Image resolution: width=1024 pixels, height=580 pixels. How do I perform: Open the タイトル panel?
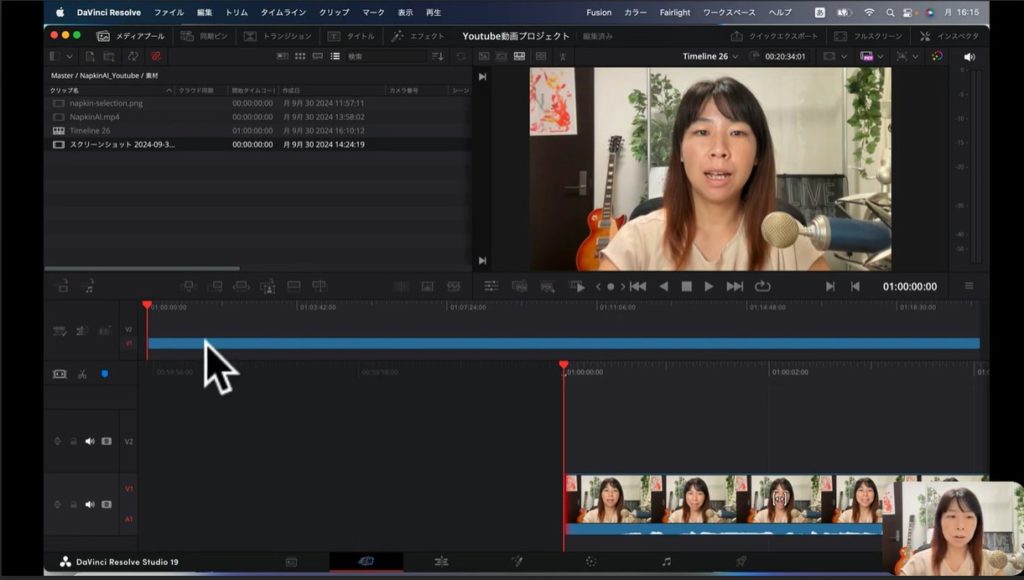pyautogui.click(x=351, y=36)
